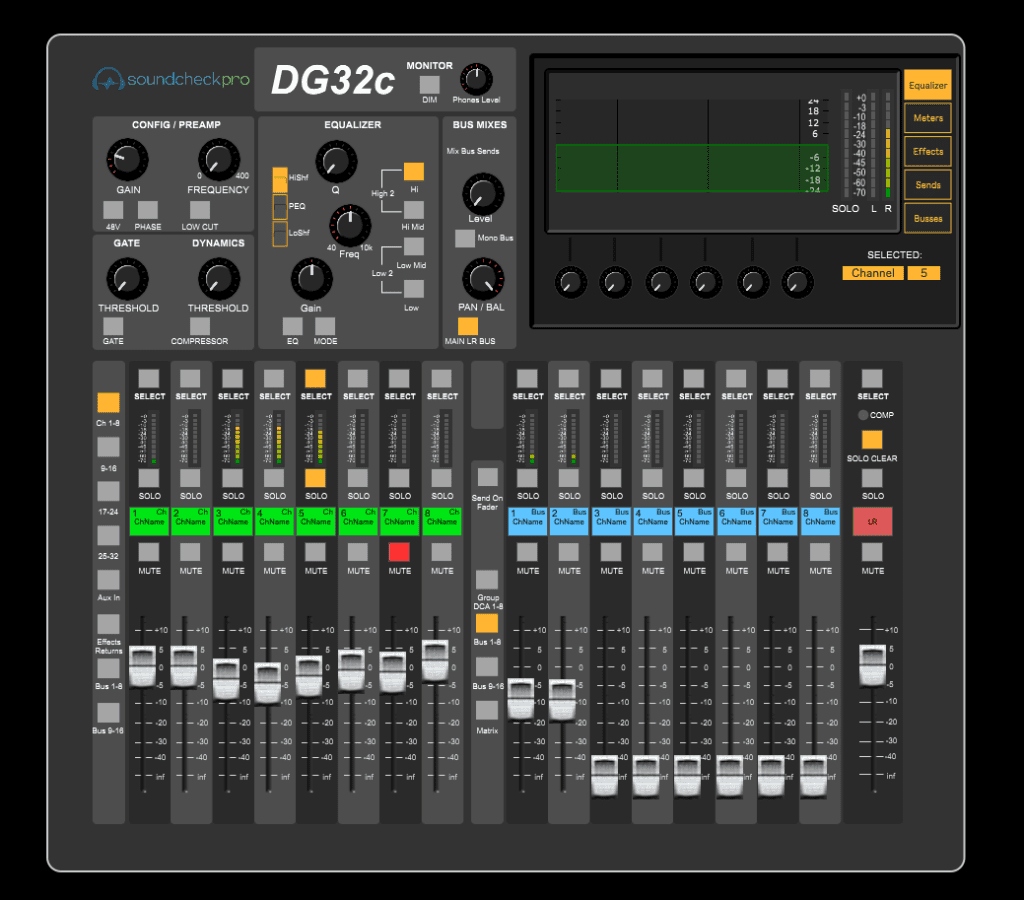
Task: Select the Low Mid EQ band
Action: 414,246
